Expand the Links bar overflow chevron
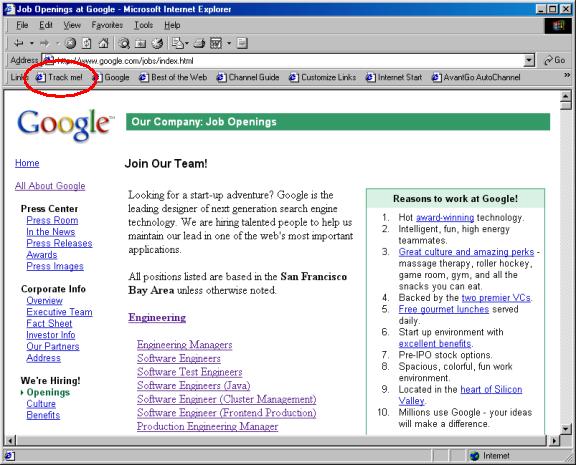The image size is (576, 465). 567,75
